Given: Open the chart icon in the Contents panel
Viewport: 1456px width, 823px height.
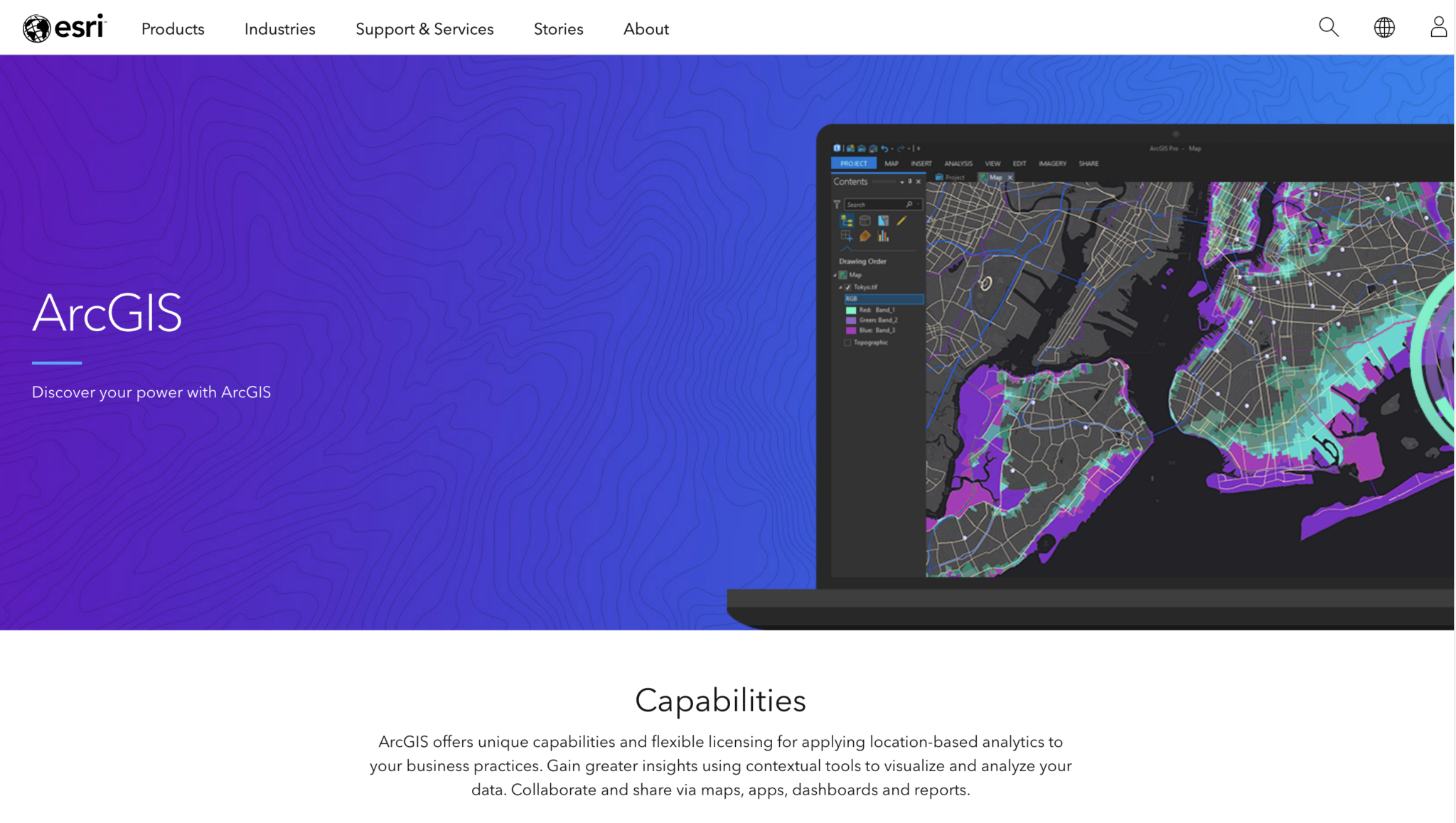Looking at the screenshot, I should coord(884,235).
